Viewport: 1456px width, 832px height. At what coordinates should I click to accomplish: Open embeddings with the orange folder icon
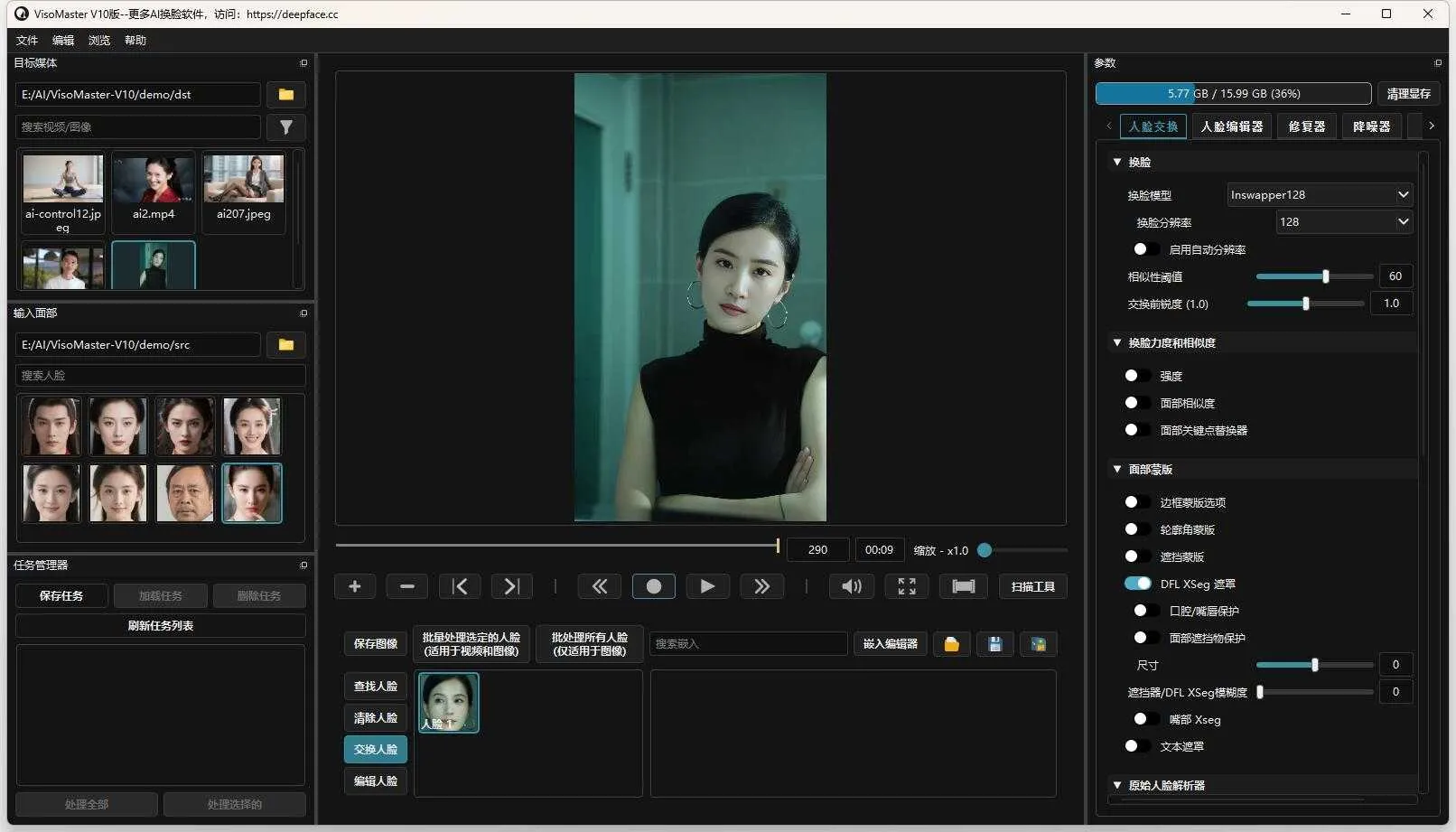click(951, 644)
